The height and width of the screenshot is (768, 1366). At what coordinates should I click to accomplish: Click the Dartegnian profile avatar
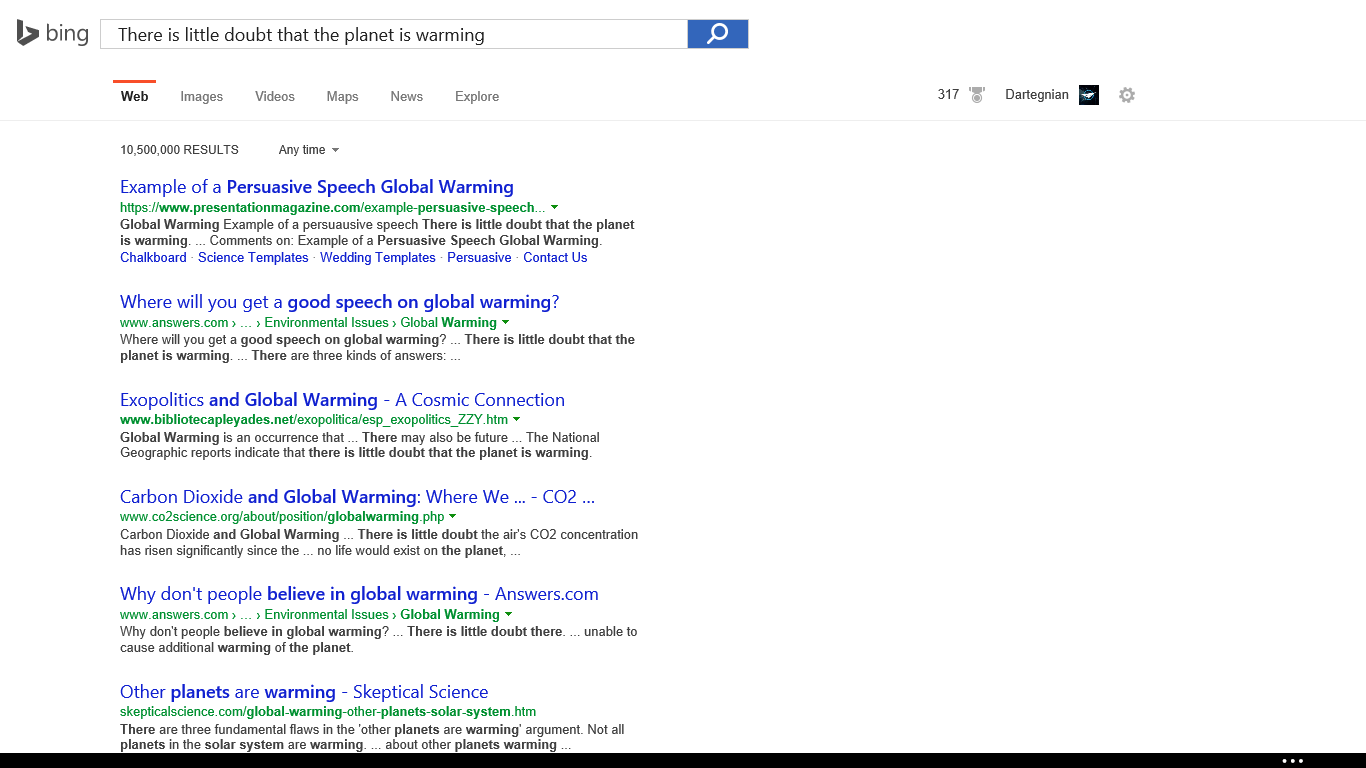click(x=1089, y=95)
